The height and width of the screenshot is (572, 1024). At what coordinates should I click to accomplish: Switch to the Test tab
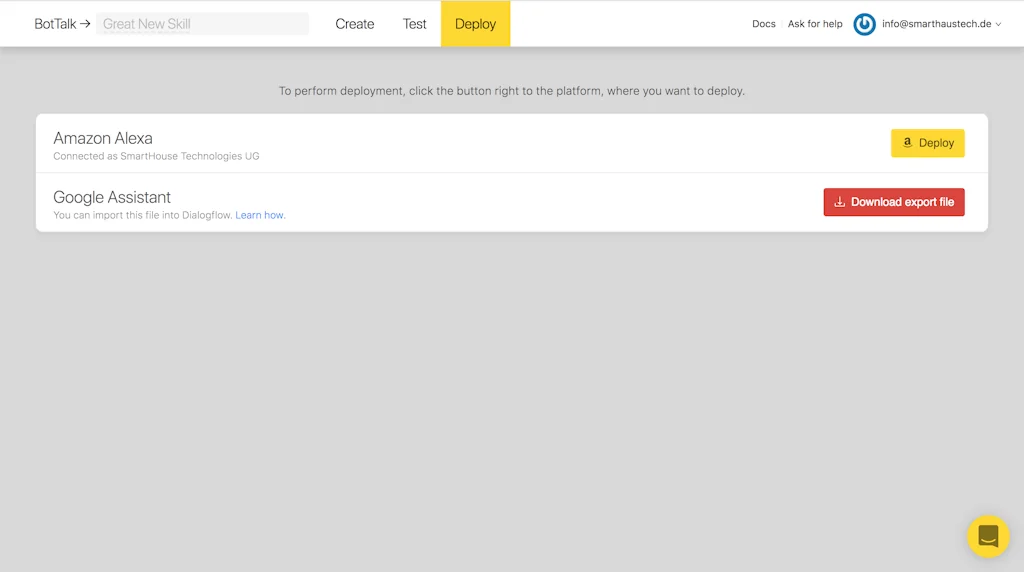click(x=415, y=24)
